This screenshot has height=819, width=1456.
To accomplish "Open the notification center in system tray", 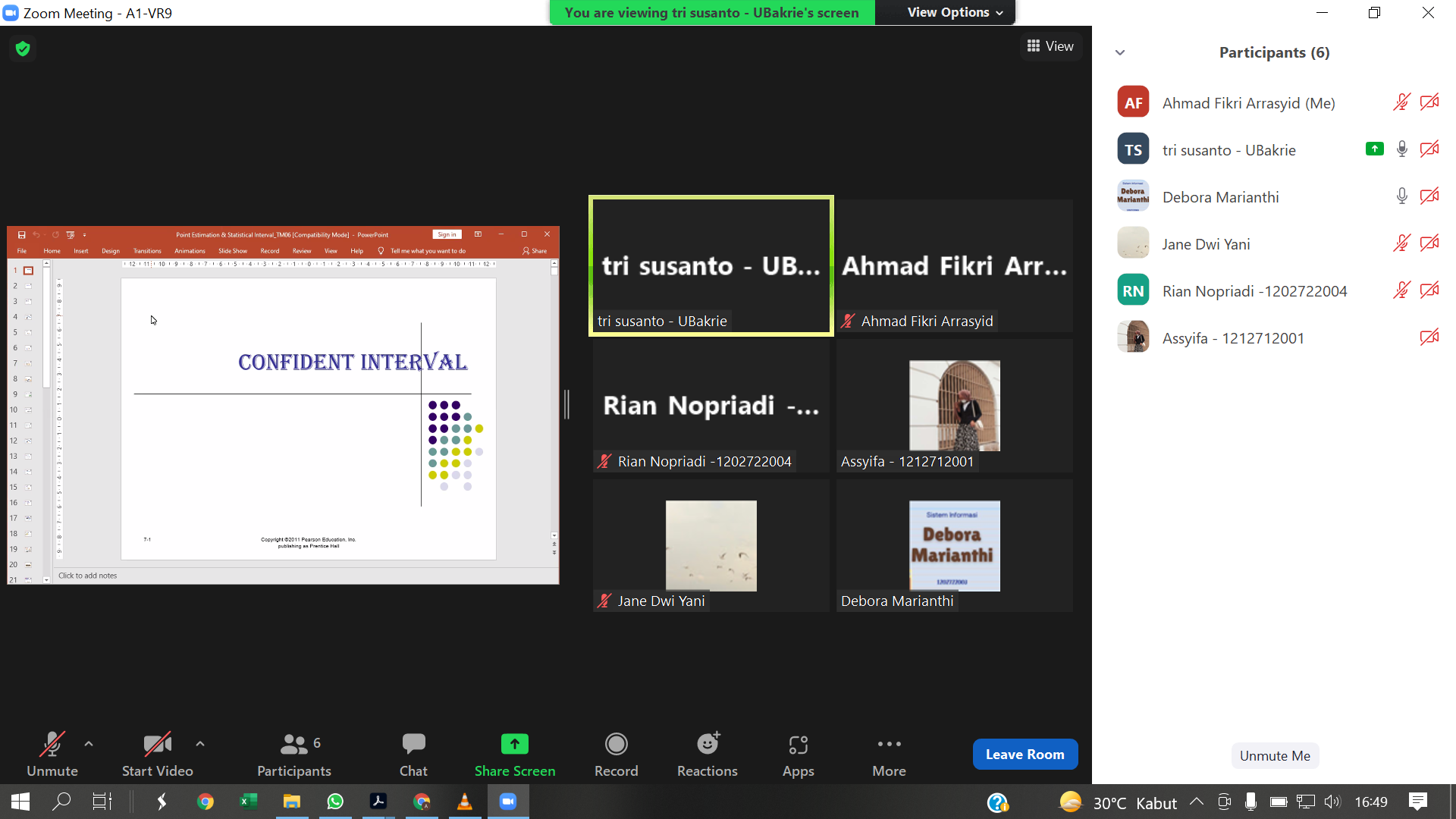I will tap(1417, 802).
